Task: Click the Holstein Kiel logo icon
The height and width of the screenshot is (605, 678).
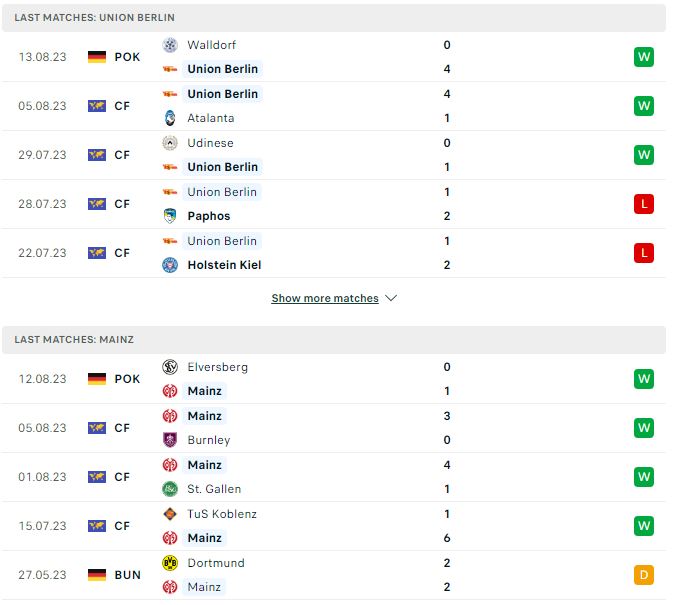Action: 170,265
